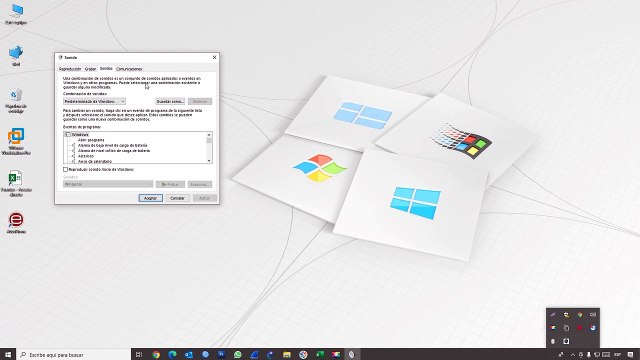Click the events list scroll up arrow
The height and width of the screenshot is (360, 640).
point(209,135)
